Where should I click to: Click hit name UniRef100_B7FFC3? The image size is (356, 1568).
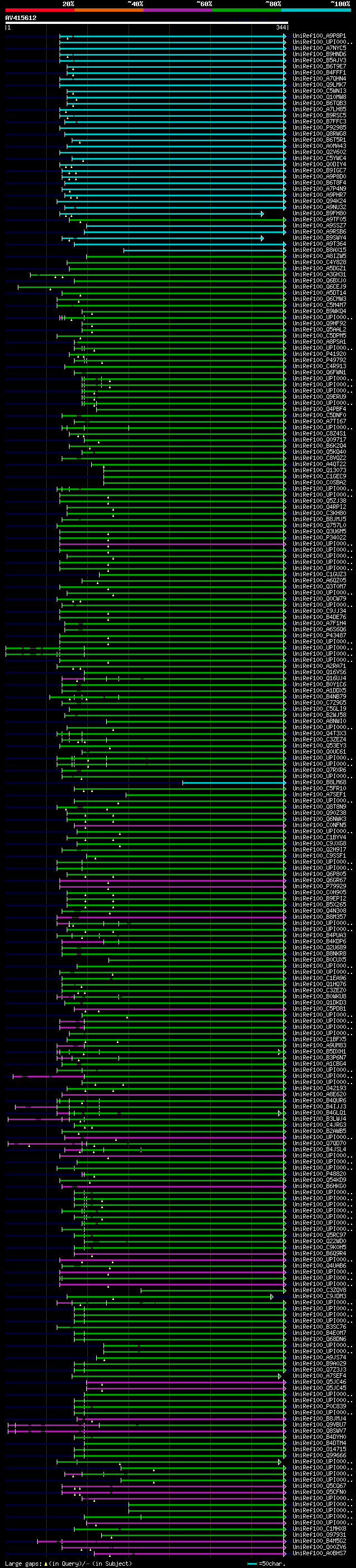click(319, 121)
